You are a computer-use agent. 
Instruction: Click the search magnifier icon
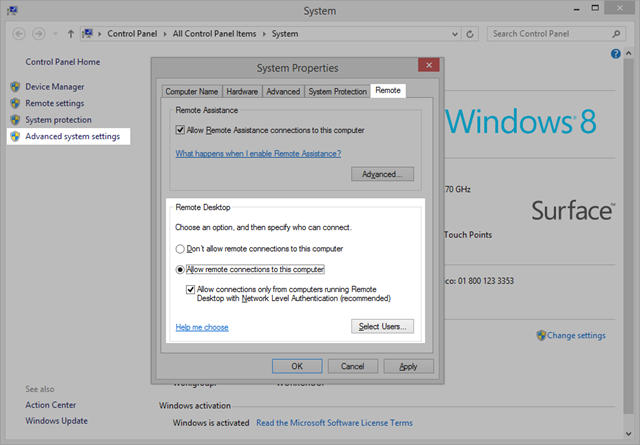tap(616, 34)
